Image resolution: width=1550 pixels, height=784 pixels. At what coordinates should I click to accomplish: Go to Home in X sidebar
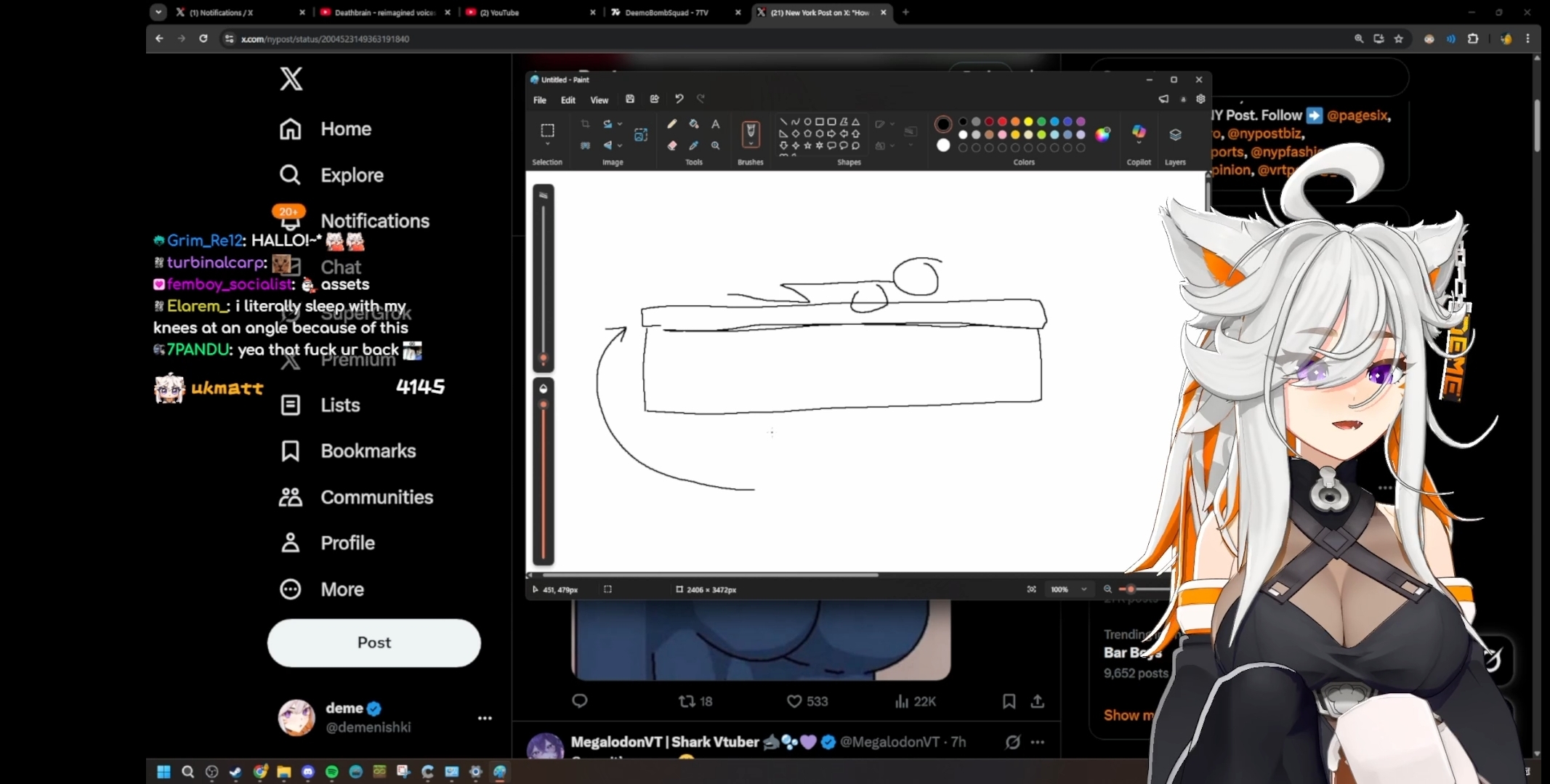(x=325, y=129)
